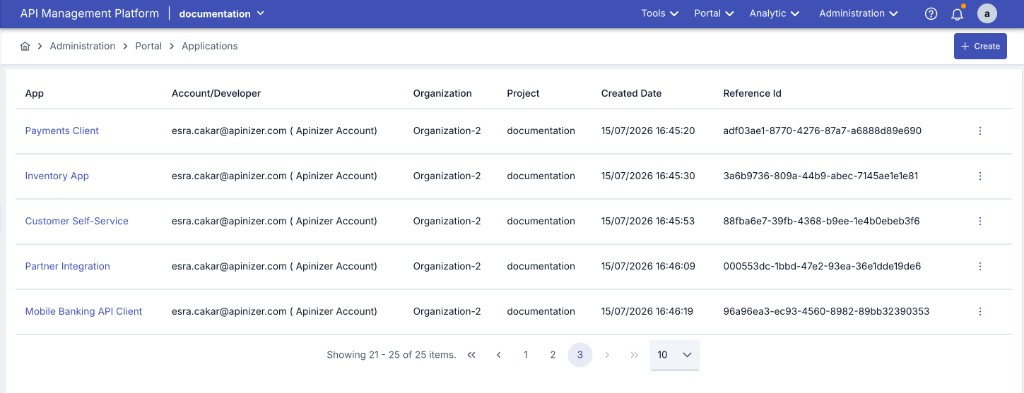Click created date 15/07/2026 16:45:53
Viewport: 1024px width, 393px height.
coord(648,221)
